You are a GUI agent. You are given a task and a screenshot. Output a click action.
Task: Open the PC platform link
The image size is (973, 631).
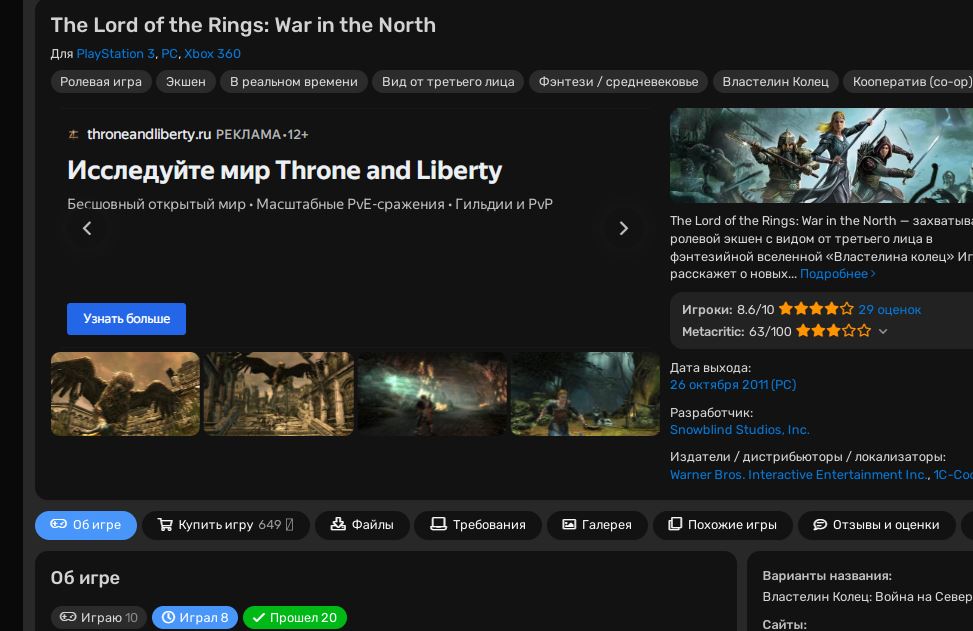pos(169,54)
